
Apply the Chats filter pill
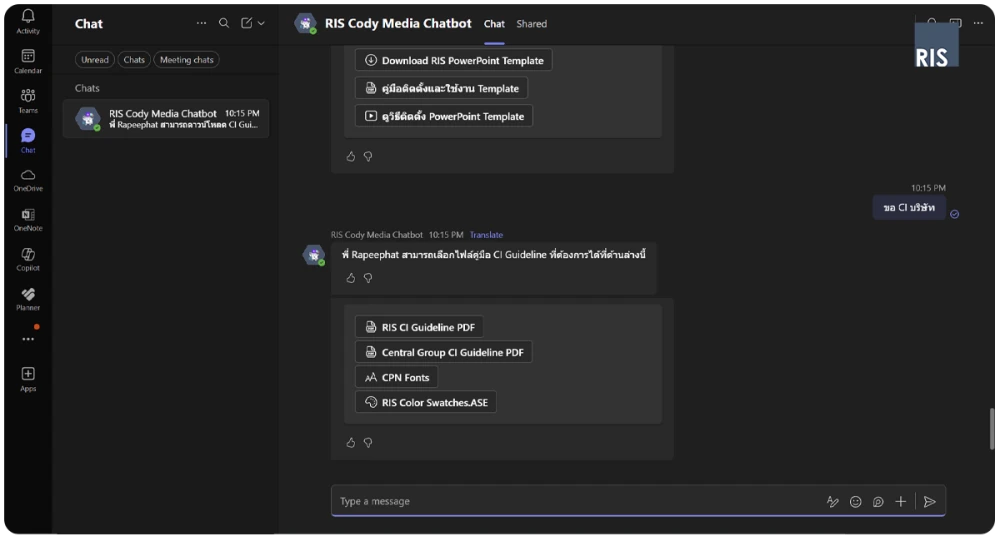pyautogui.click(x=134, y=59)
